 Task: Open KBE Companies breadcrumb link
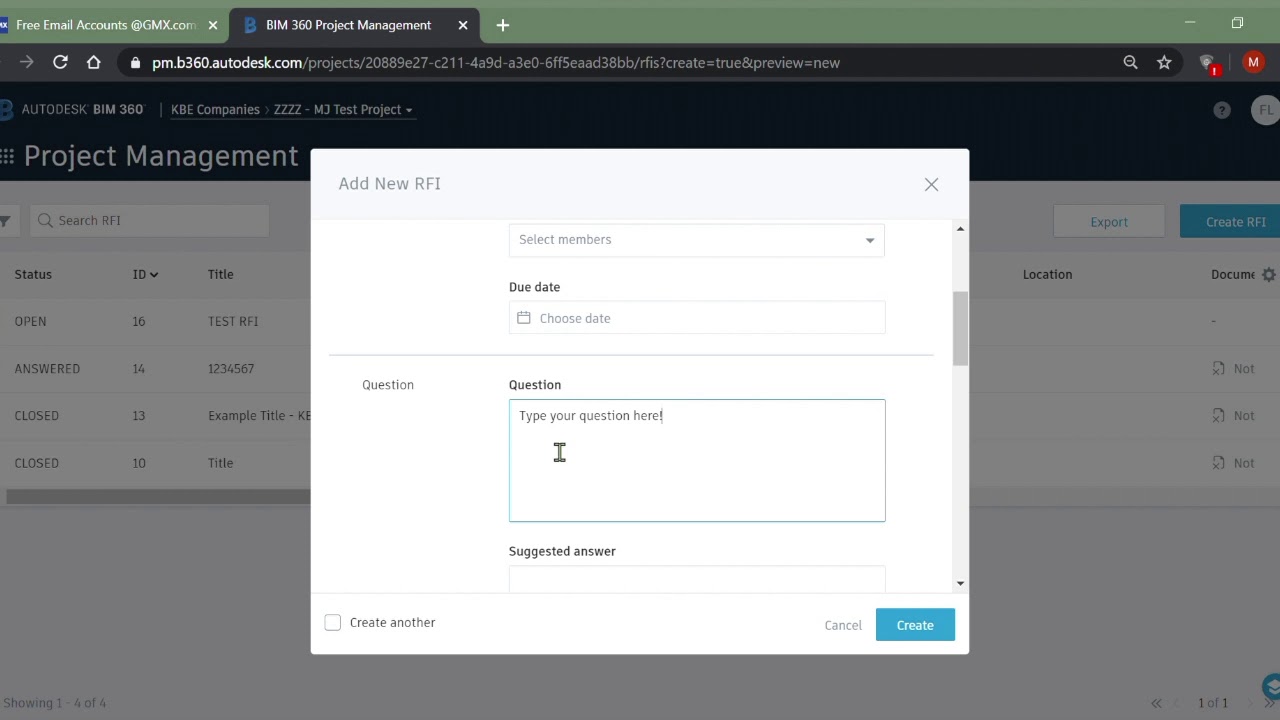click(x=215, y=110)
